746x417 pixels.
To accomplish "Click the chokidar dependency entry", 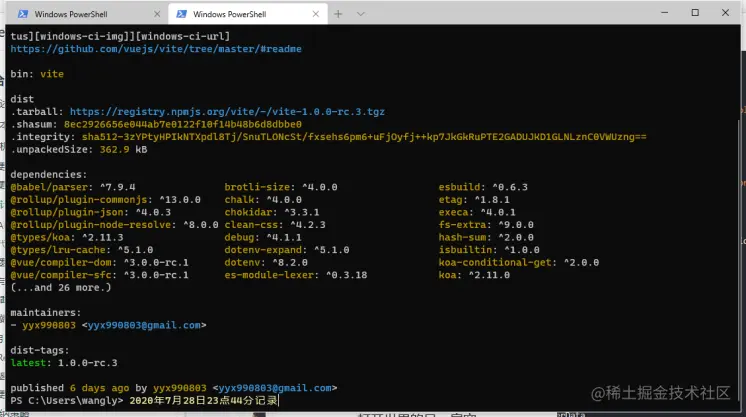I will tap(272, 212).
